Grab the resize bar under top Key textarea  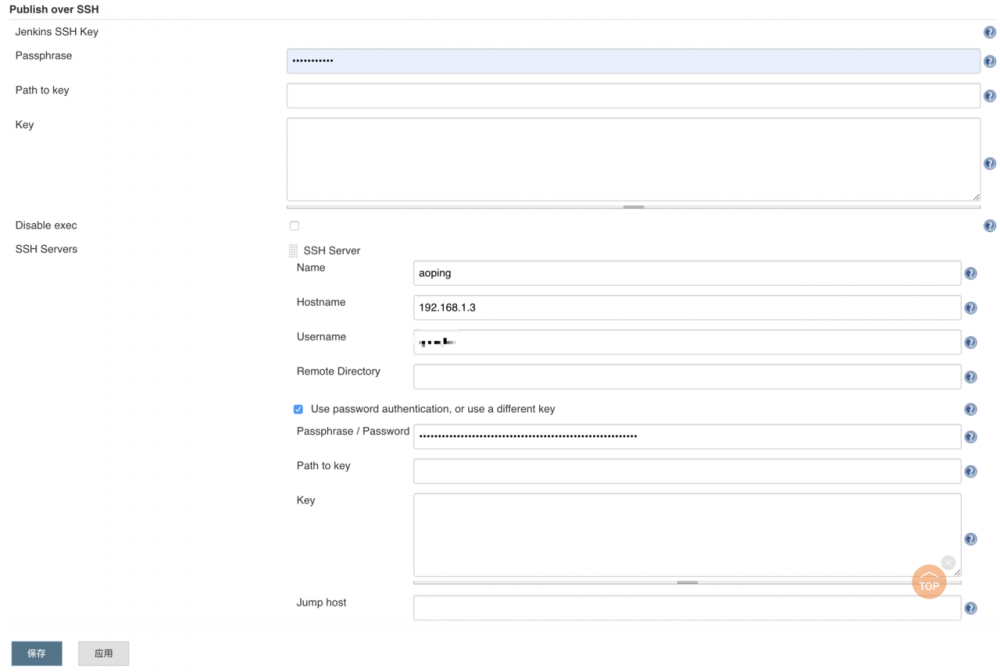(x=633, y=207)
